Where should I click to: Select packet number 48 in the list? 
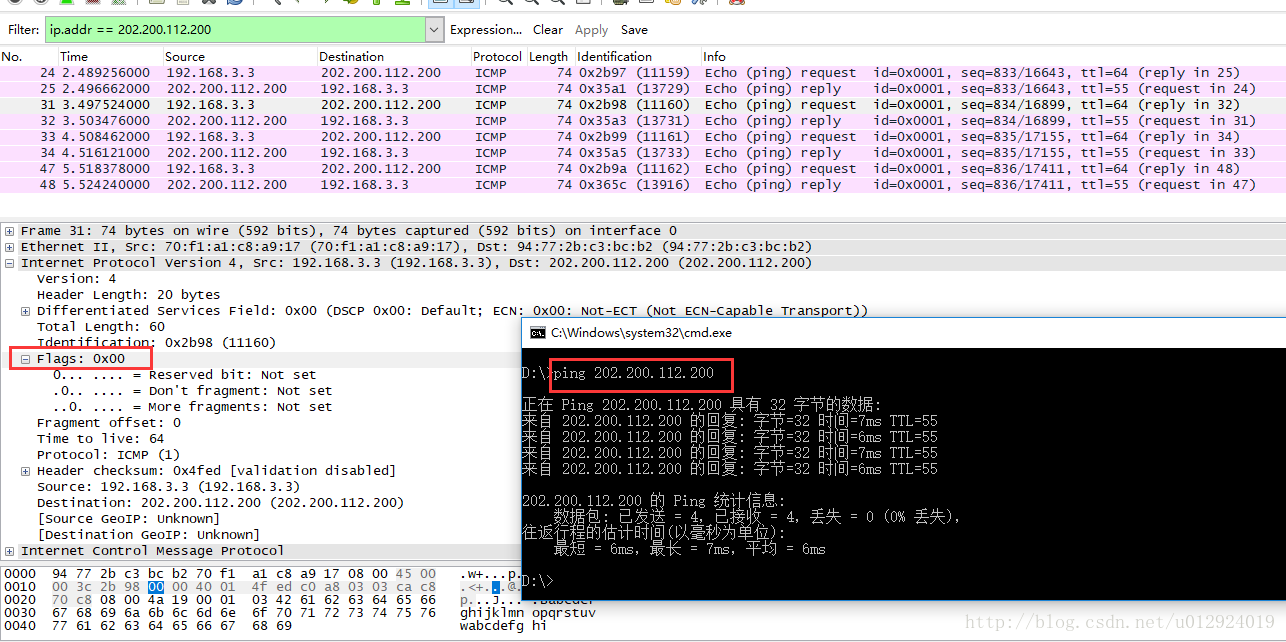643,185
